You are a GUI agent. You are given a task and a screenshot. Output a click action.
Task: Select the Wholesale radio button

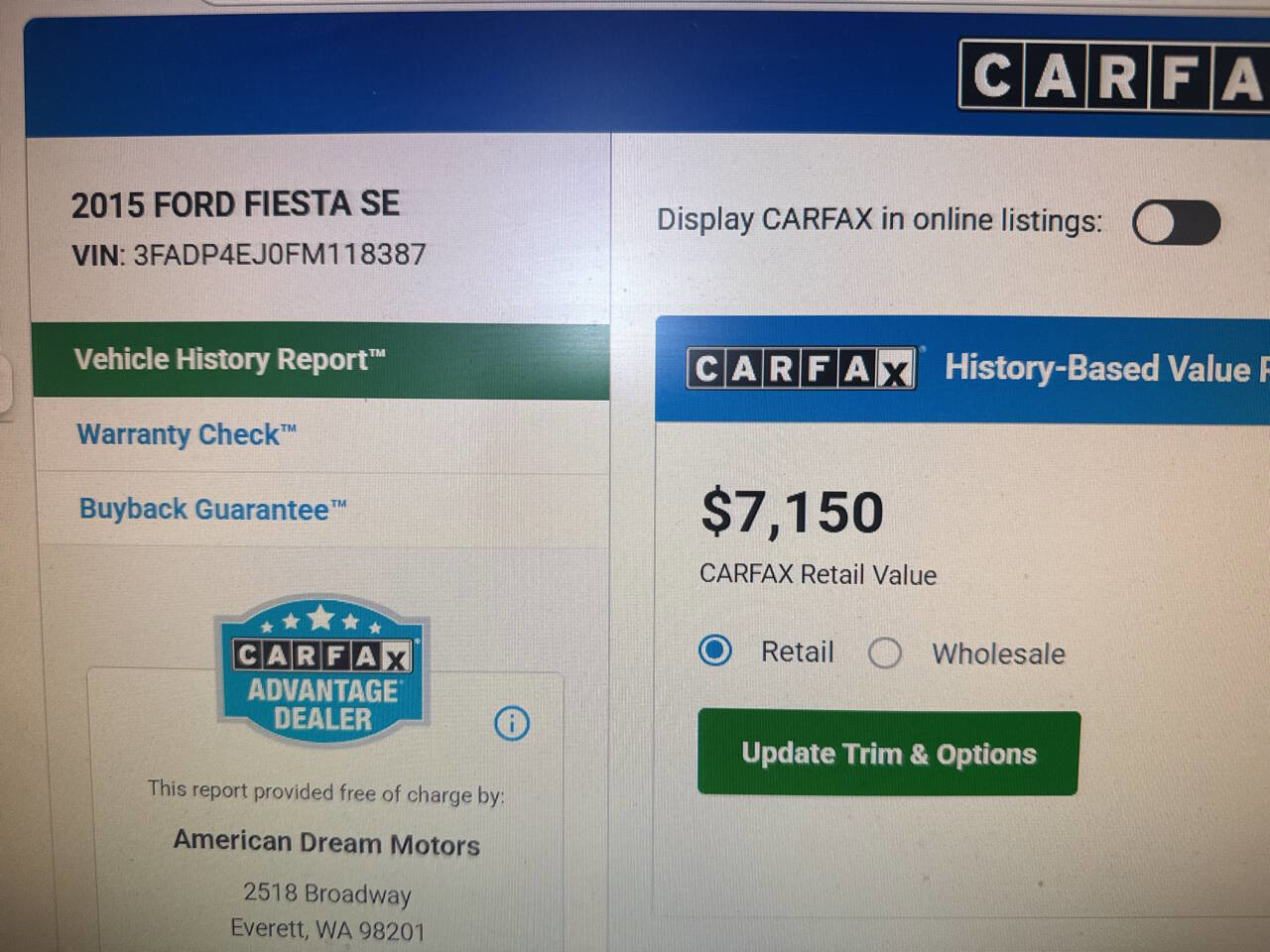pos(885,654)
